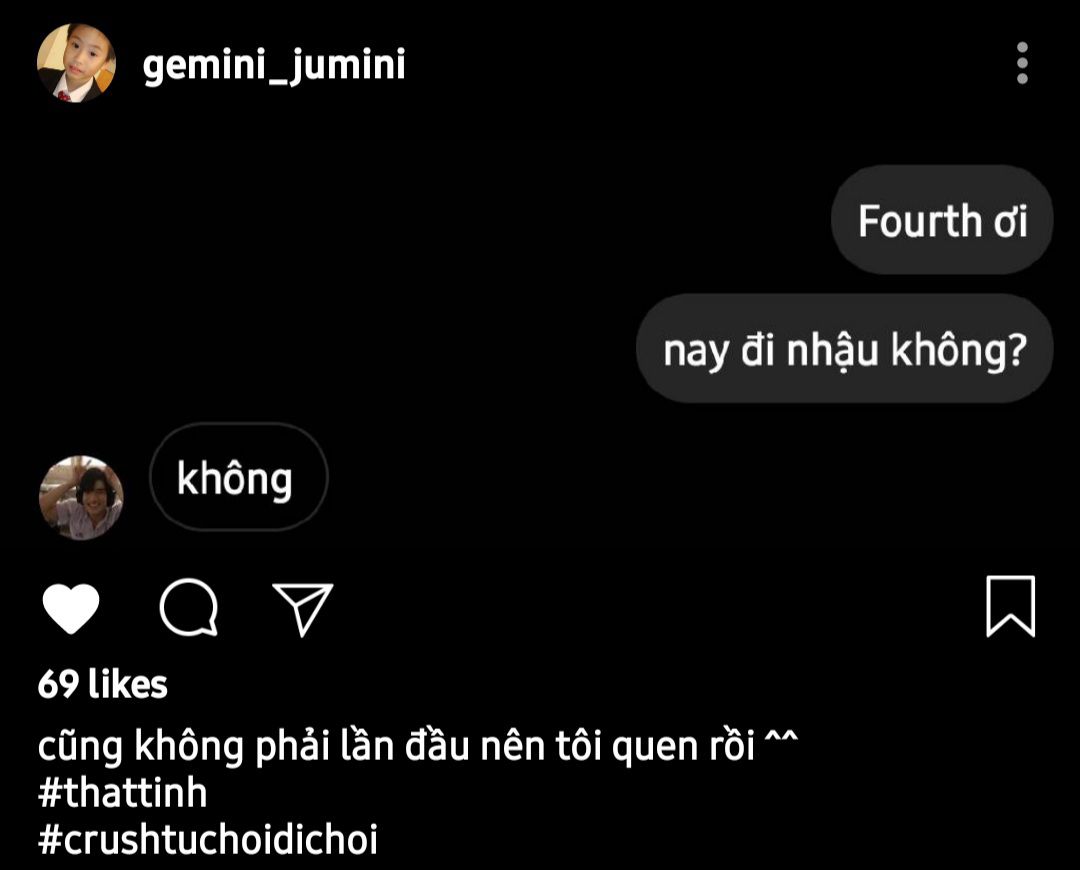
Task: Open the three-dot more options menu
Action: click(1022, 63)
